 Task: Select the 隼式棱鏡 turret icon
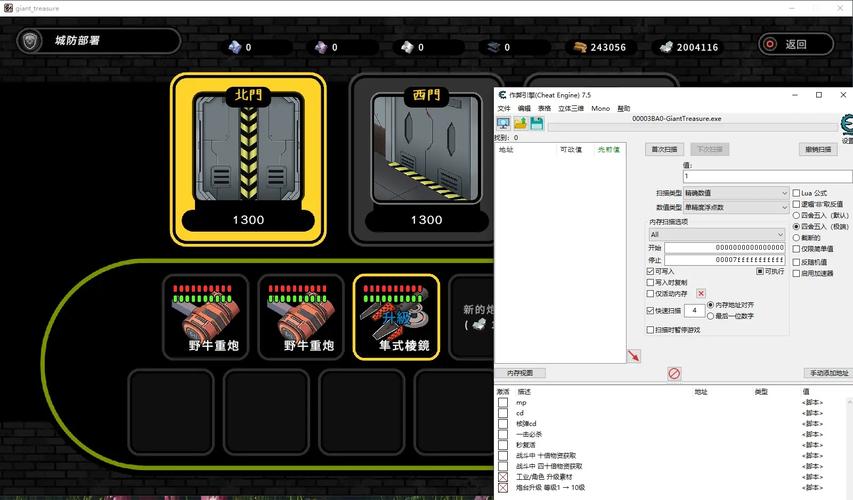pyautogui.click(x=396, y=317)
